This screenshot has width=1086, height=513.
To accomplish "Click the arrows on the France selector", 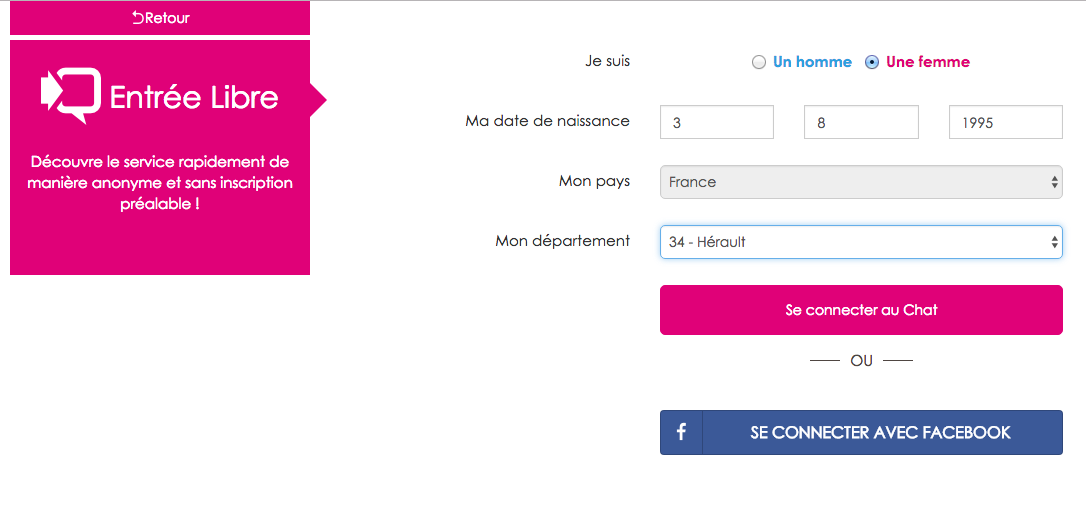I will click(x=1054, y=182).
